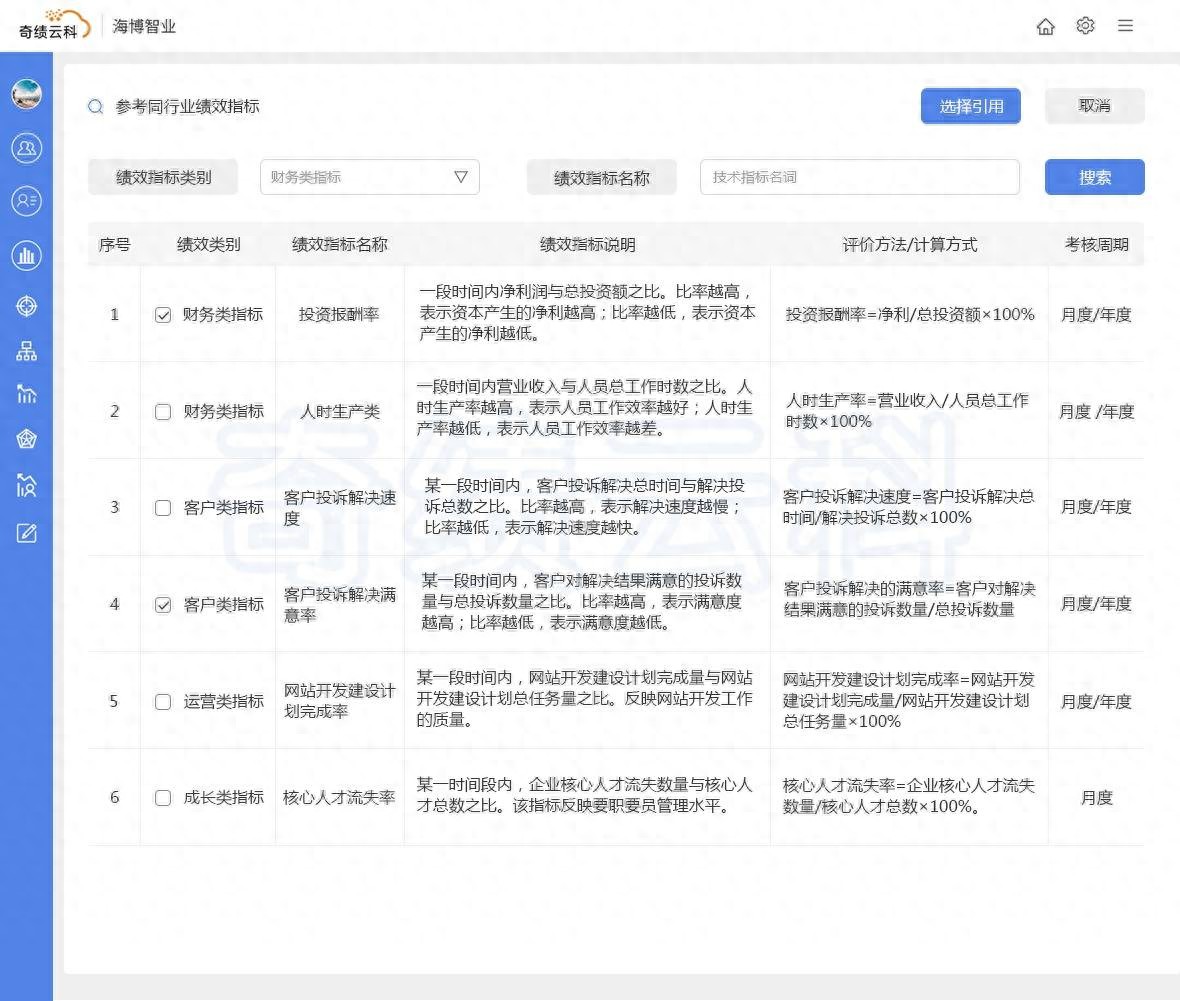Click the 客户投诉解决速度 indicator name cell
1180x1001 pixels.
[x=339, y=508]
